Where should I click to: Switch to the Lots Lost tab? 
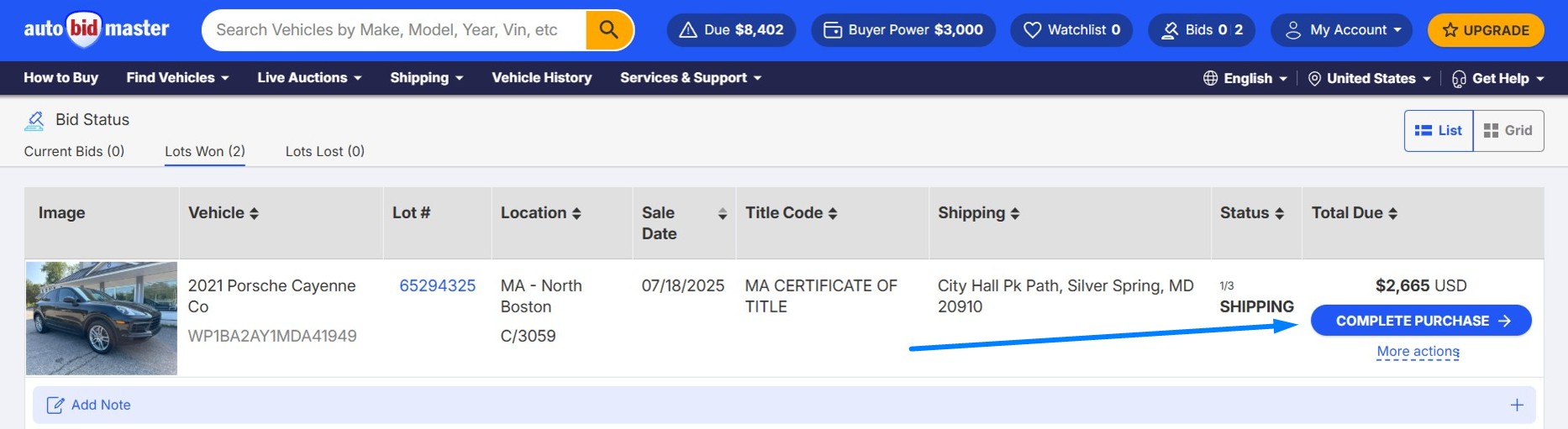coord(324,151)
